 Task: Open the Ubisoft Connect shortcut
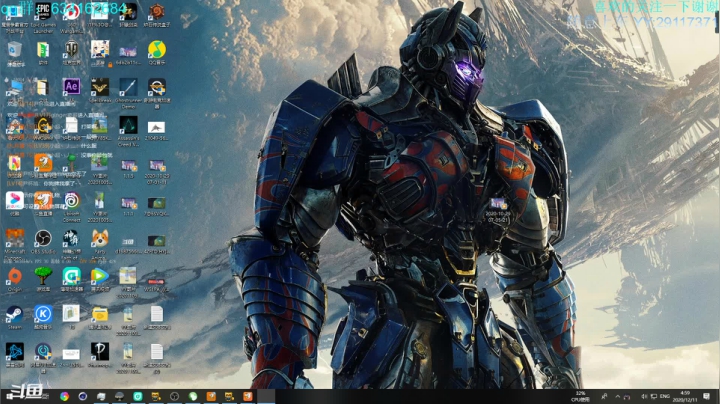[71, 201]
